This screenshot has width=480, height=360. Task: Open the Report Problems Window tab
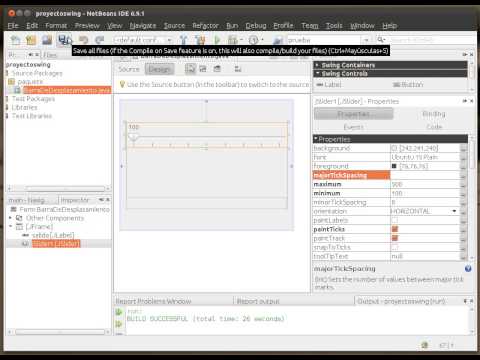pyautogui.click(x=153, y=301)
